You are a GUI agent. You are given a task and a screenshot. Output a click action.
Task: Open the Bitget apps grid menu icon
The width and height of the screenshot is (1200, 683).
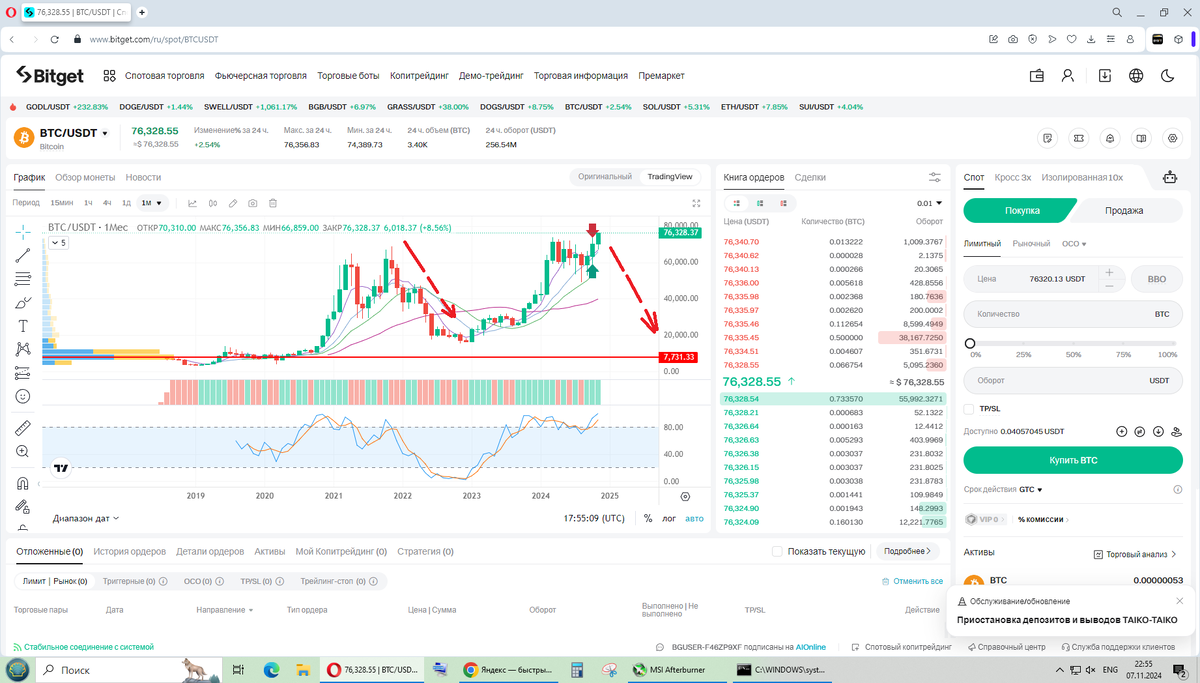click(x=109, y=75)
